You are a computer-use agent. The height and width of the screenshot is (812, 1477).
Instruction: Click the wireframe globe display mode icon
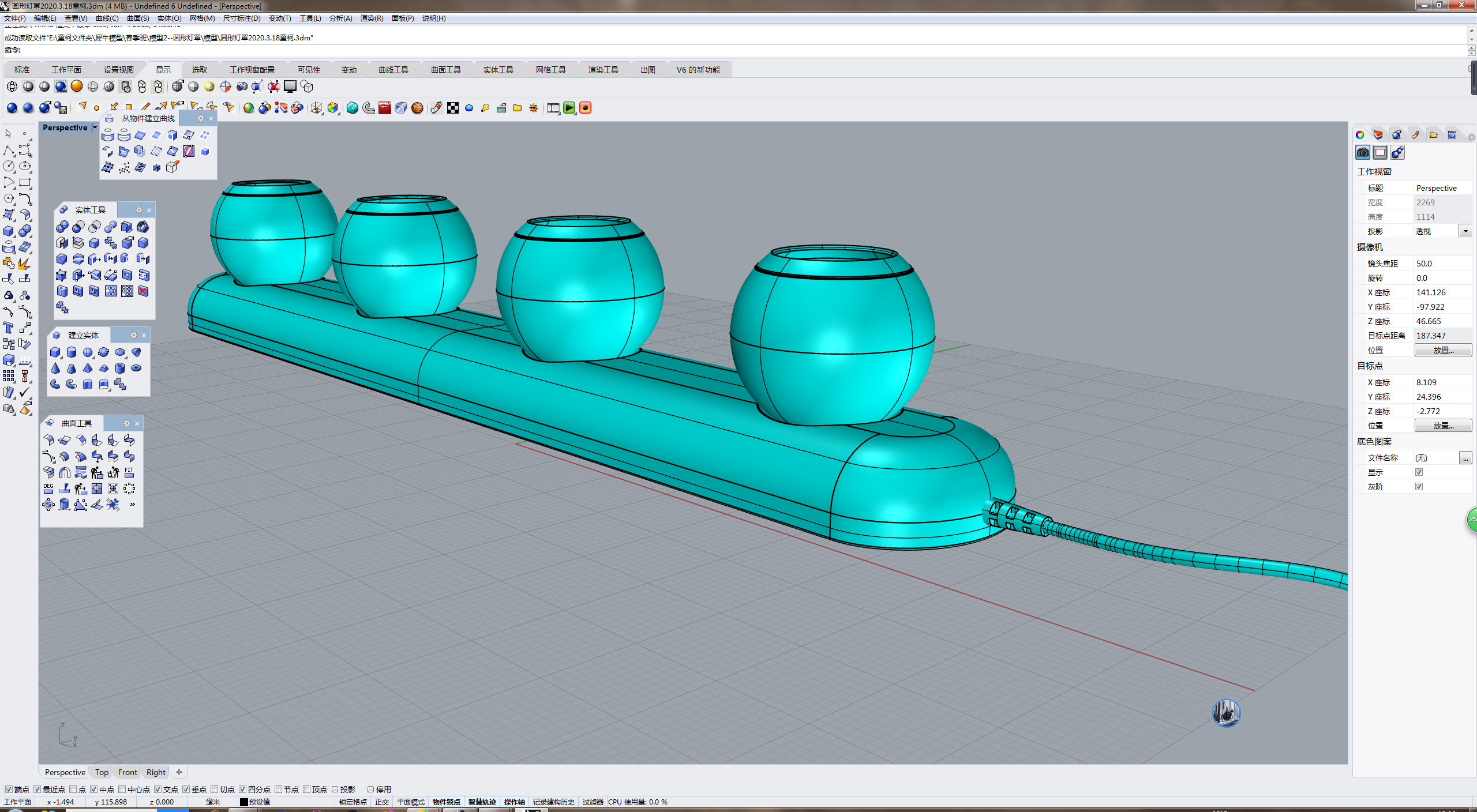(x=12, y=87)
